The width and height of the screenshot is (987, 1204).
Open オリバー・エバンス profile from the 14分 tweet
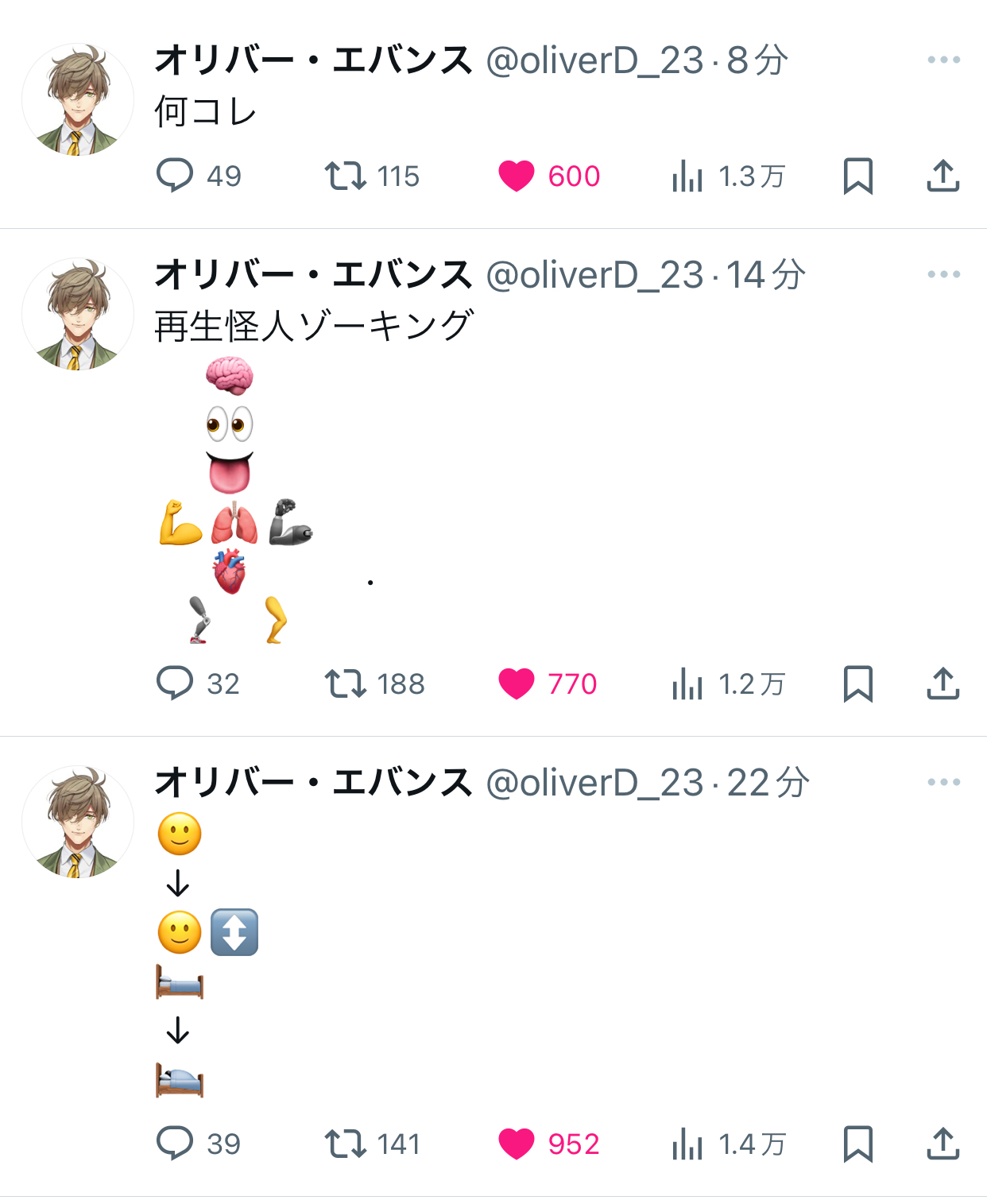tap(313, 275)
